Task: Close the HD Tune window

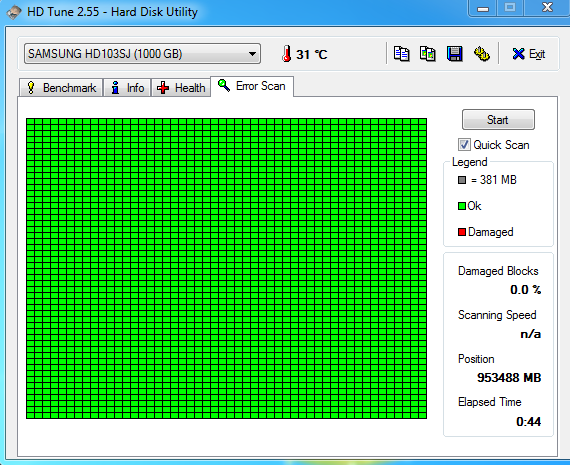Action: [x=547, y=7]
